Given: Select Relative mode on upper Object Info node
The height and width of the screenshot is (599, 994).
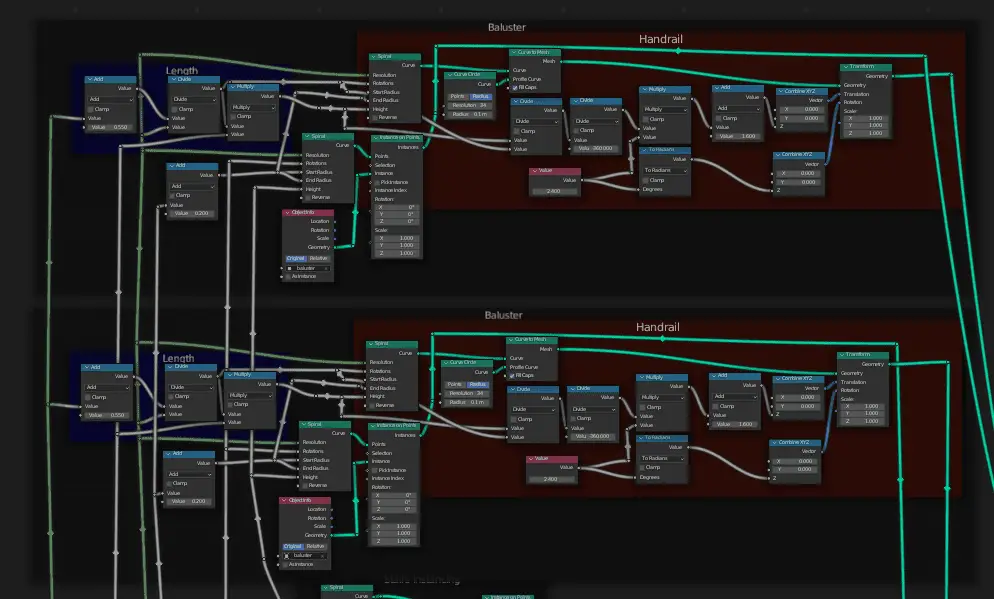Looking at the screenshot, I should click(x=318, y=259).
